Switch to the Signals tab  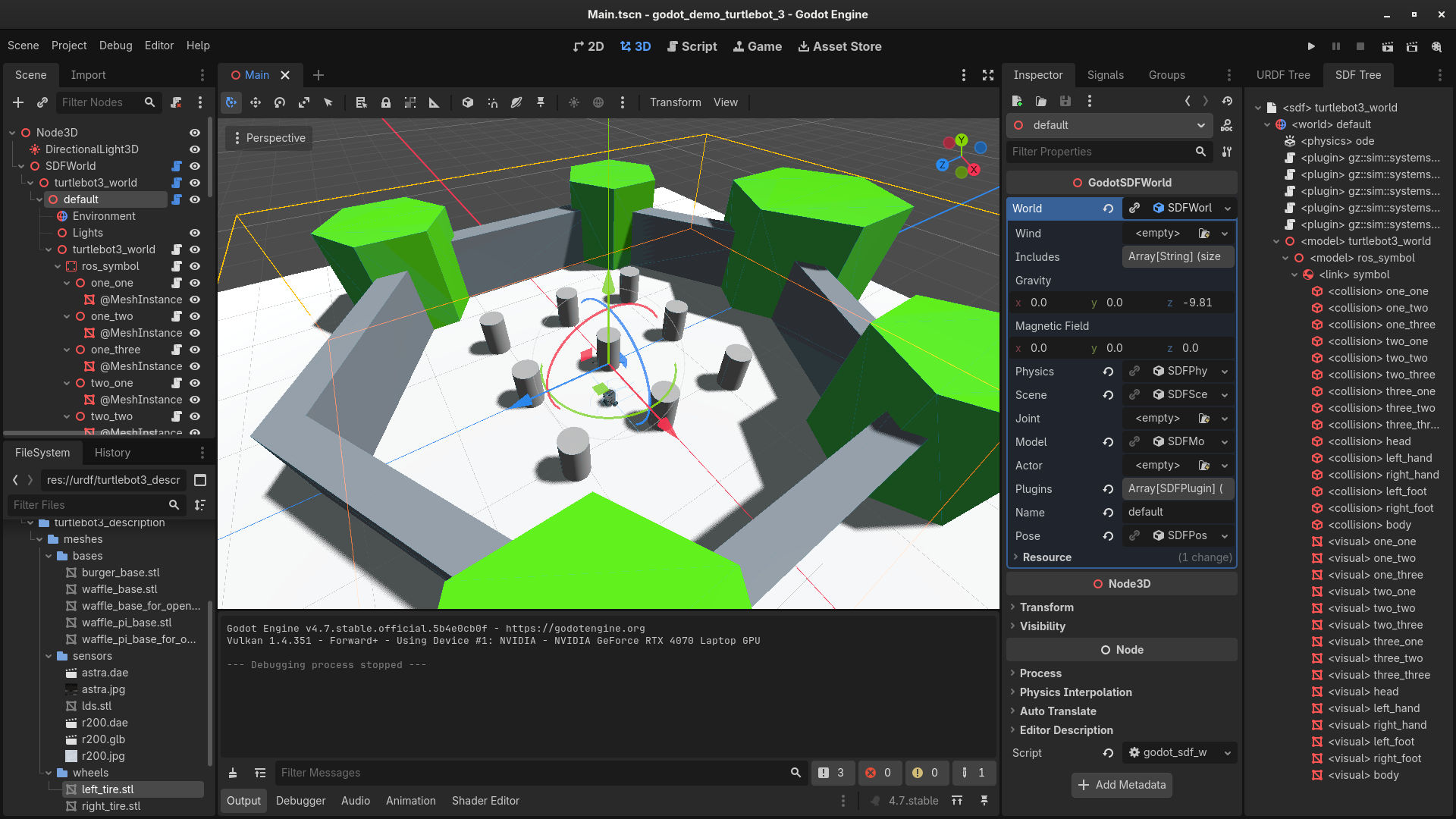coord(1105,75)
